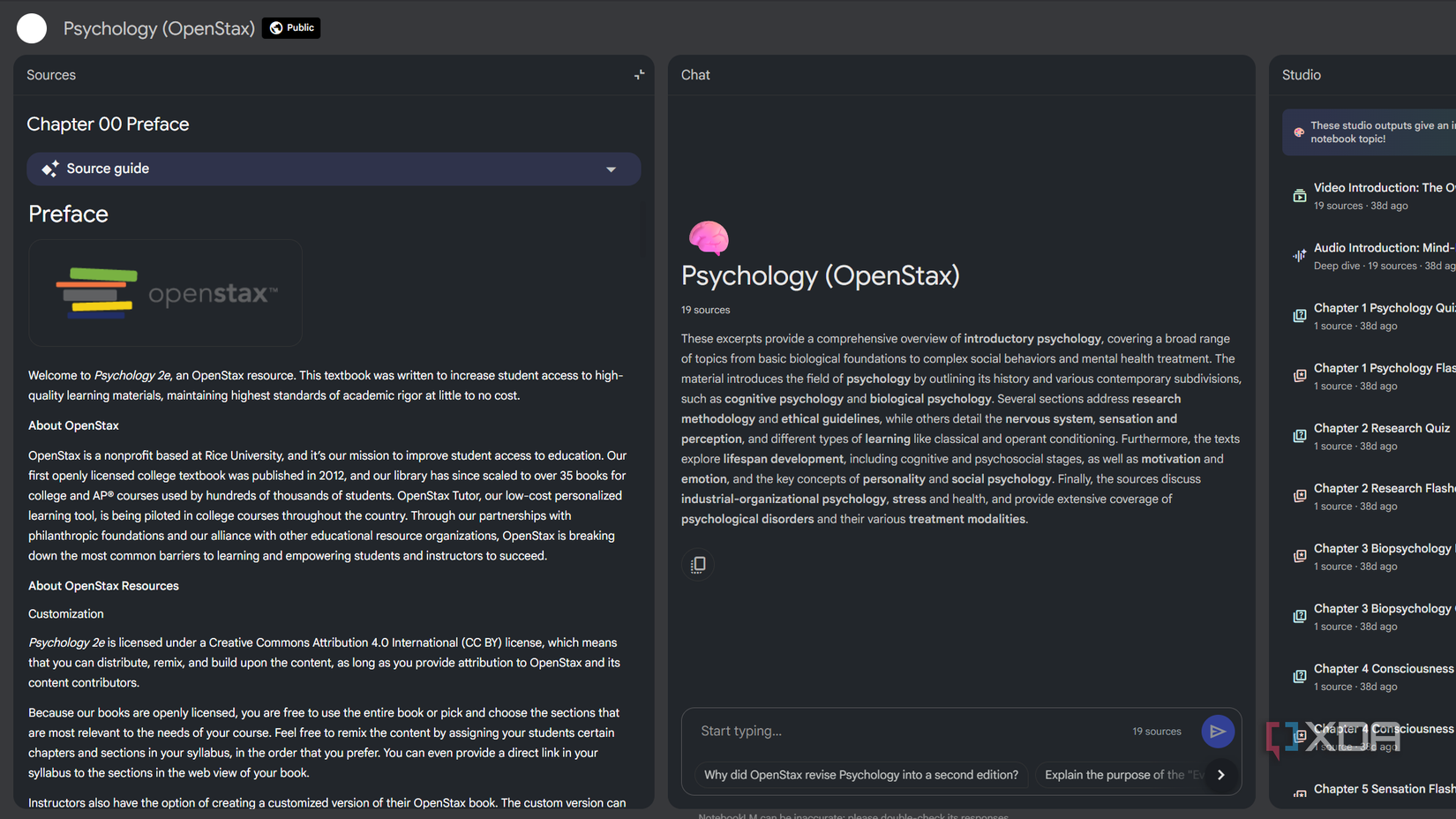The width and height of the screenshot is (1456, 819).
Task: Click the 'Studio' panel header label
Action: tap(1302, 75)
